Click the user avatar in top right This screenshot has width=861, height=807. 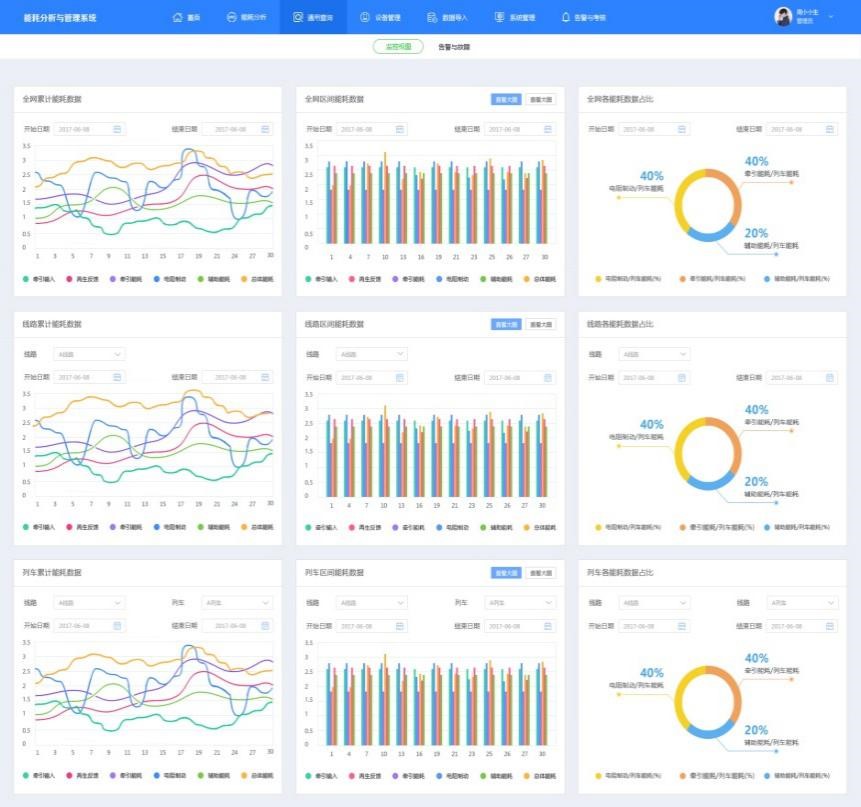tap(783, 17)
